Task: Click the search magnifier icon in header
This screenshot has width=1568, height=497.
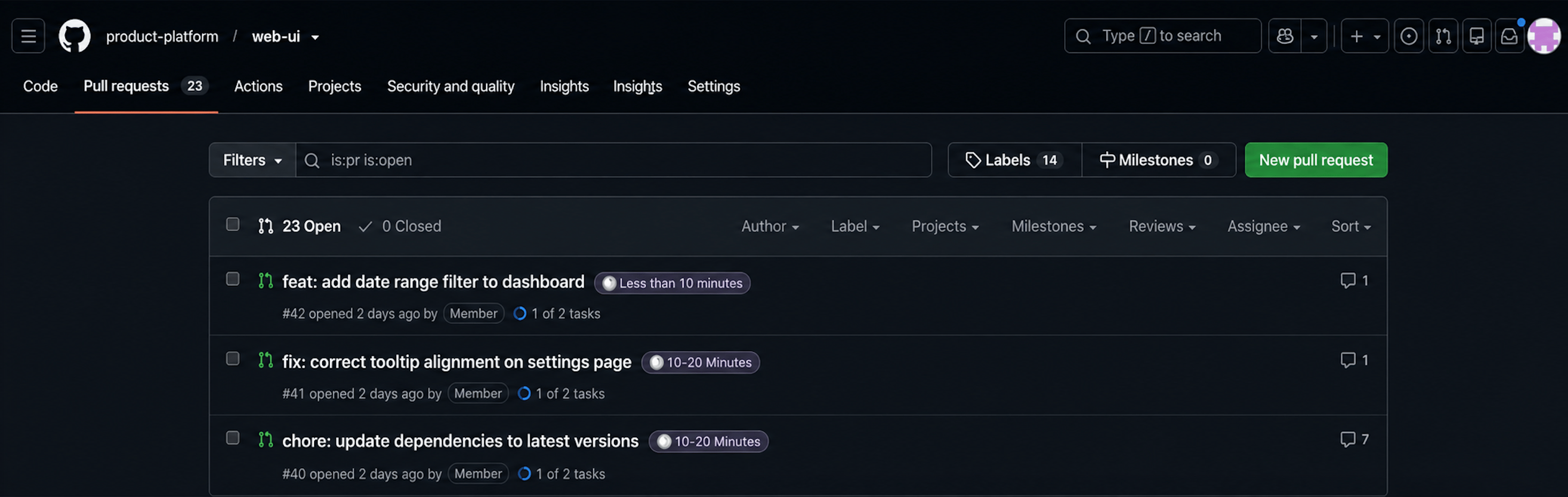Action: (1083, 36)
